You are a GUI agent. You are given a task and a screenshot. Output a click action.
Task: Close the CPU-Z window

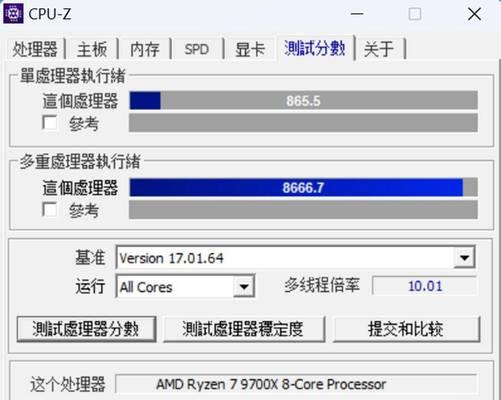tap(474, 14)
